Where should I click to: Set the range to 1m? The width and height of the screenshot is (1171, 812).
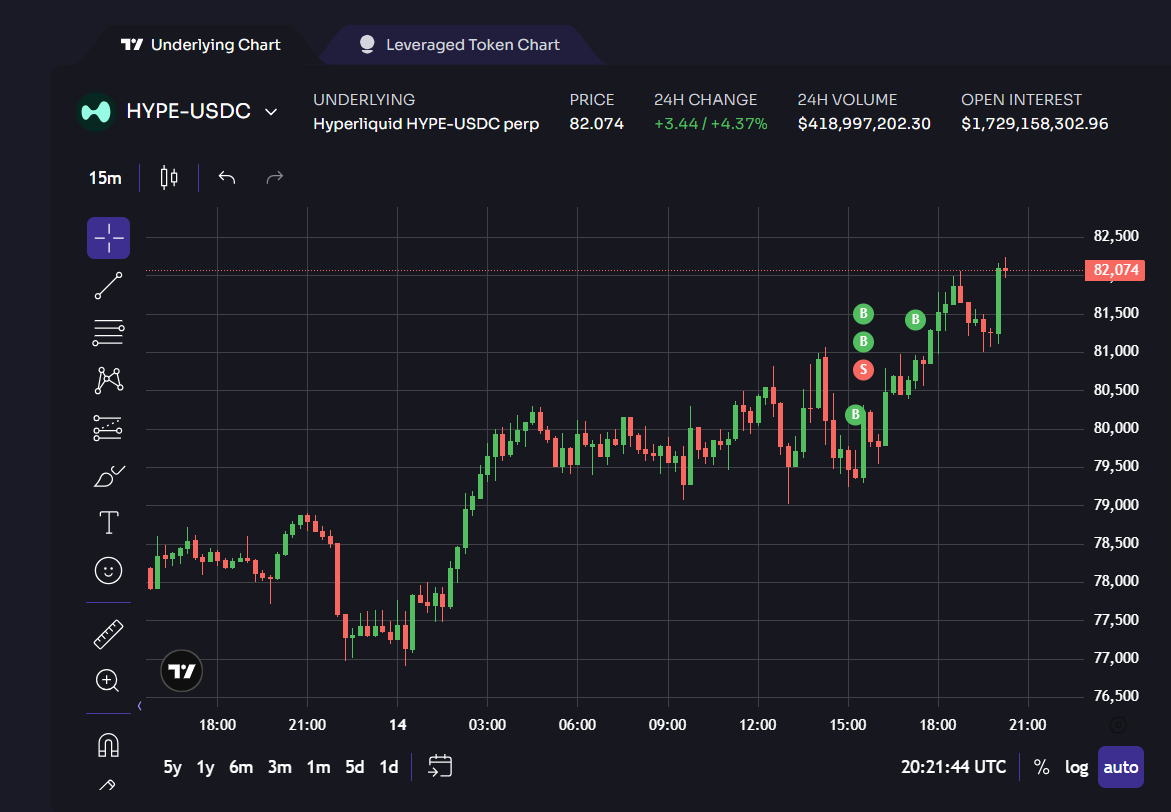(x=318, y=767)
